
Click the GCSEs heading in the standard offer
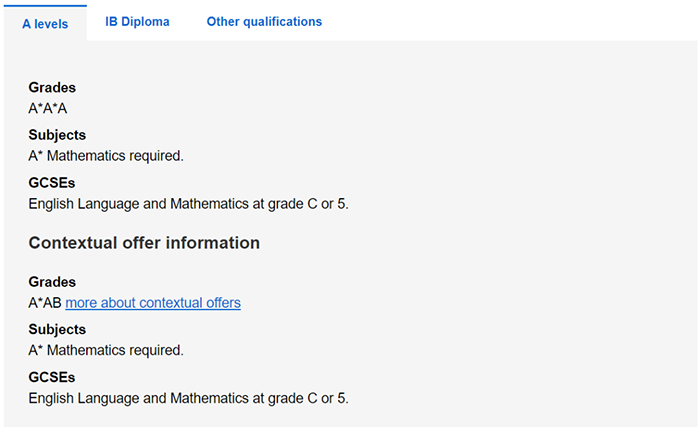pos(52,183)
